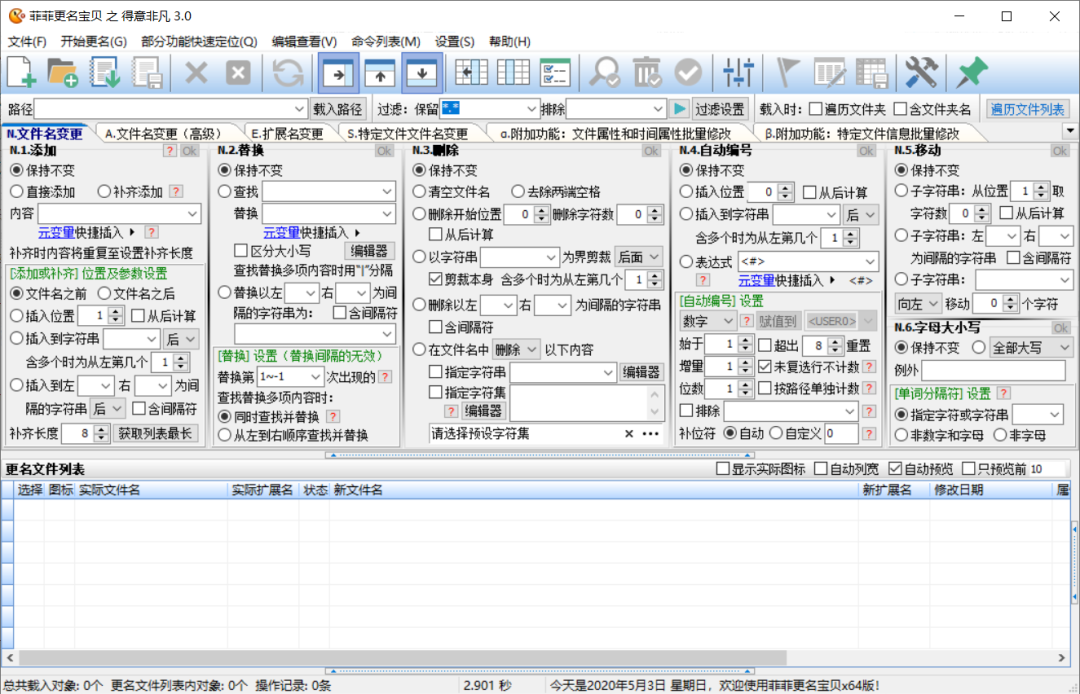Open the 内容 content dropdown in N.1
The width and height of the screenshot is (1080, 694).
[x=192, y=213]
